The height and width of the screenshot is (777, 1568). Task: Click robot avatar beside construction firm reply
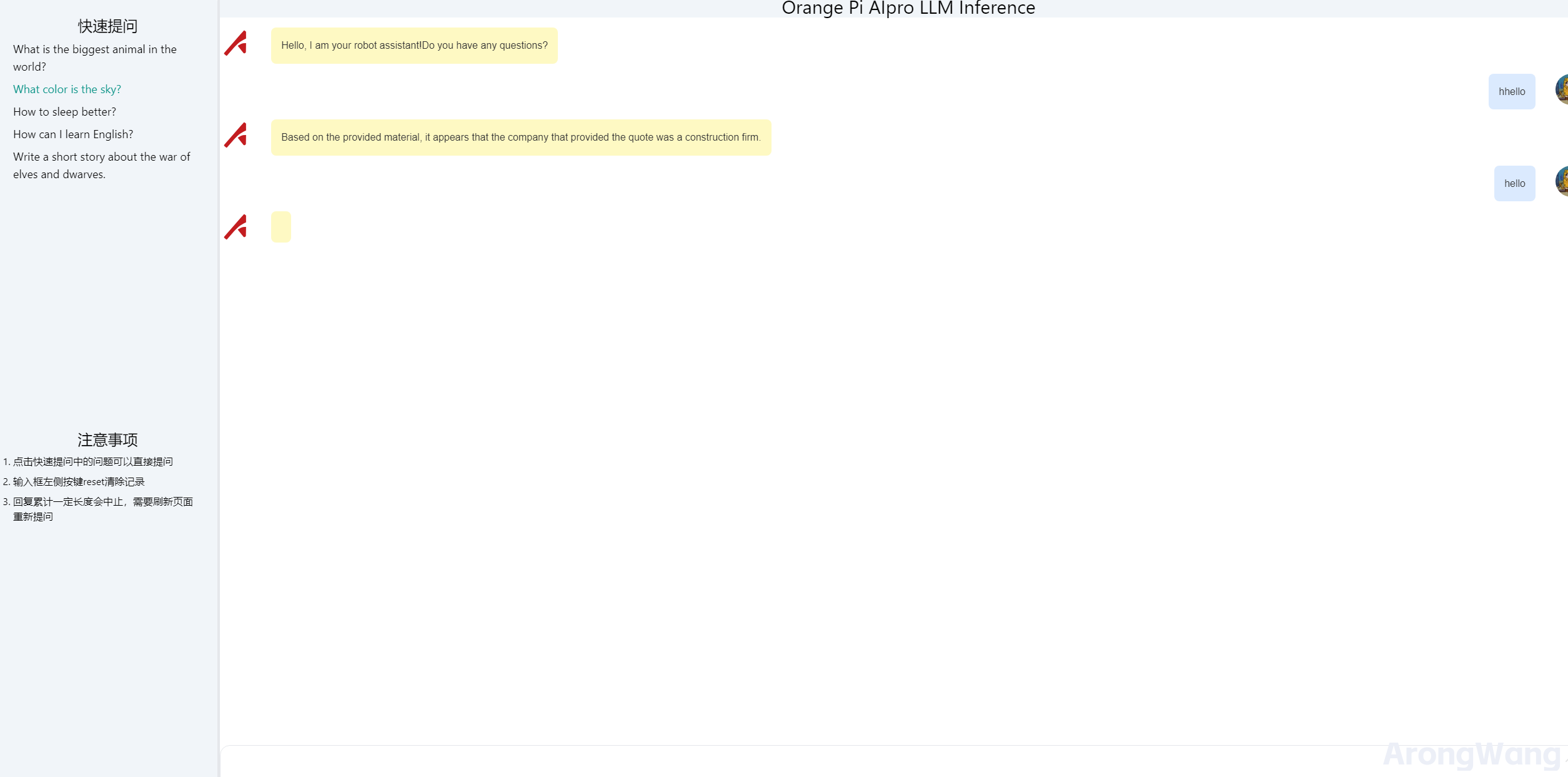coord(236,136)
